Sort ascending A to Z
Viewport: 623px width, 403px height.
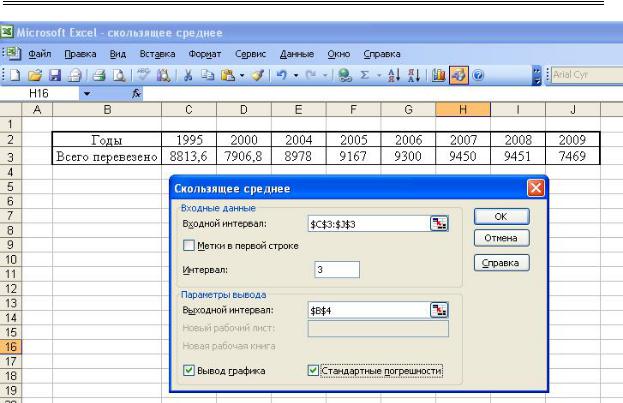pyautogui.click(x=394, y=75)
